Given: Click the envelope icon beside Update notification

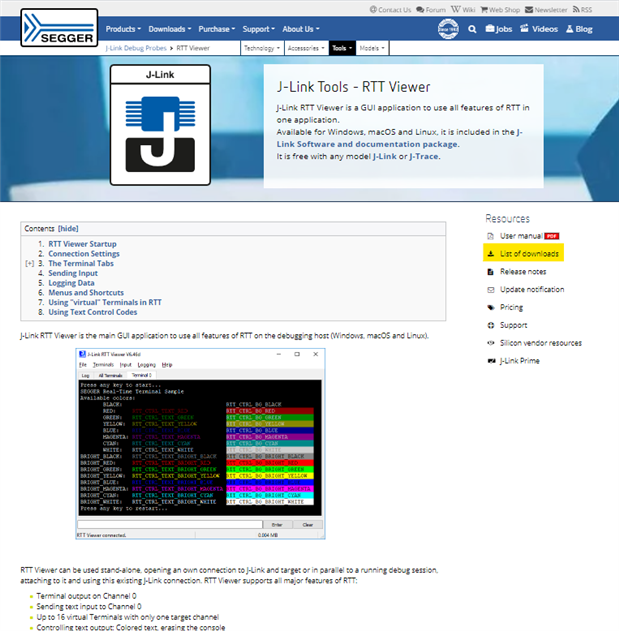Looking at the screenshot, I should (x=491, y=290).
